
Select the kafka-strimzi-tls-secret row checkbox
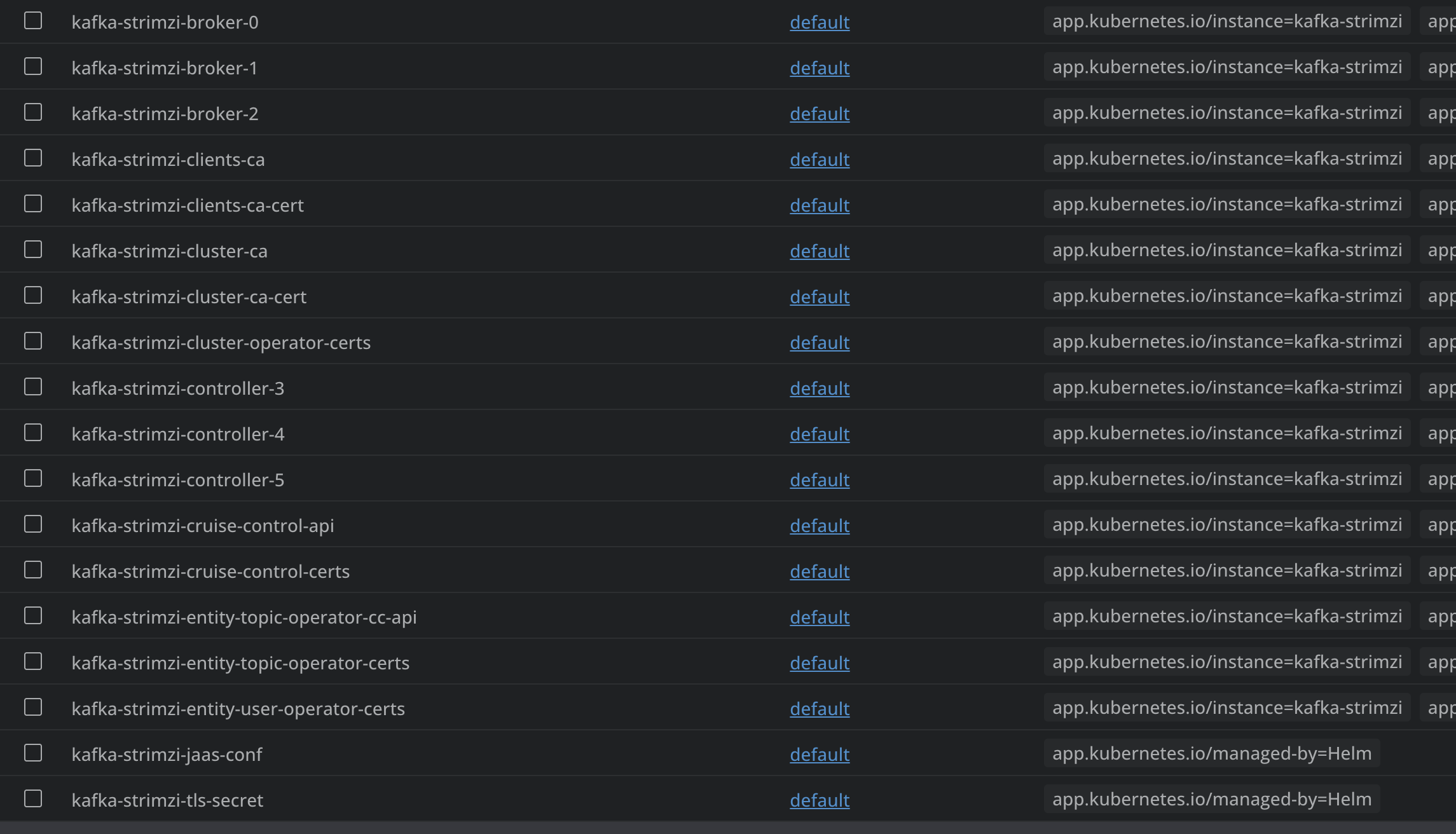coord(33,799)
